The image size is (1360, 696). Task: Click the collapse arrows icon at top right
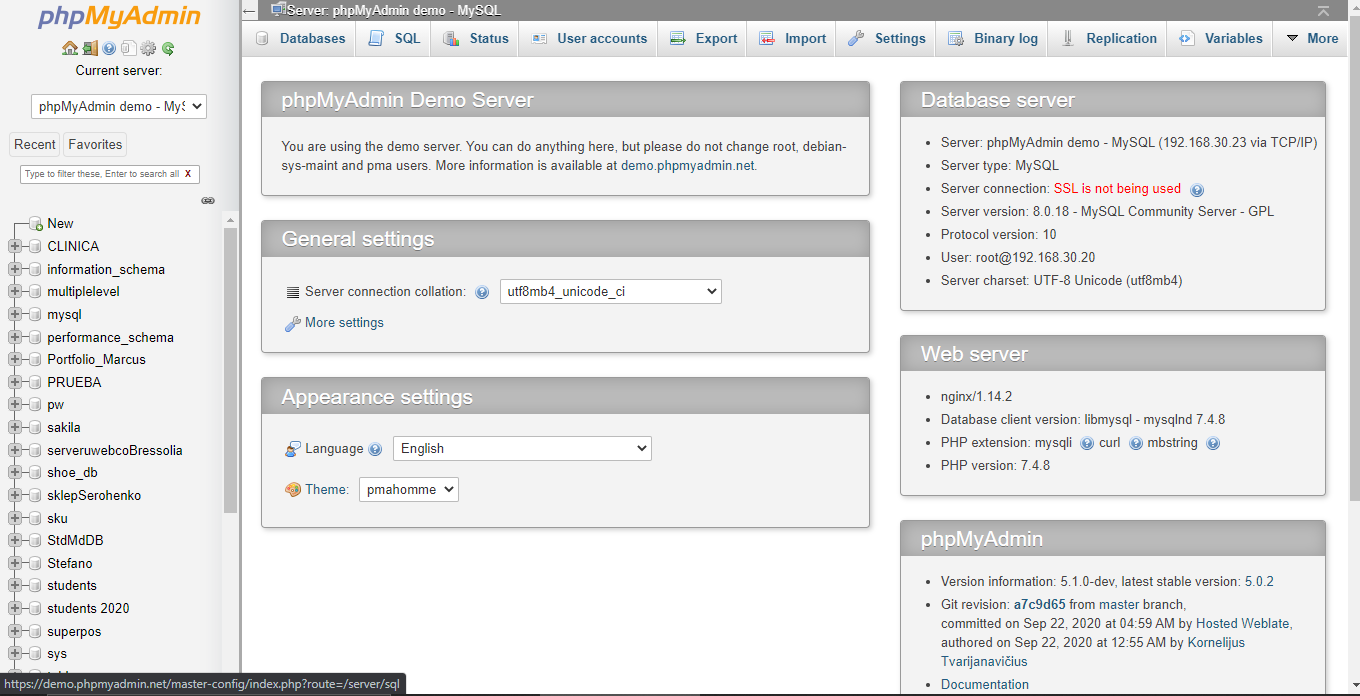click(1324, 11)
